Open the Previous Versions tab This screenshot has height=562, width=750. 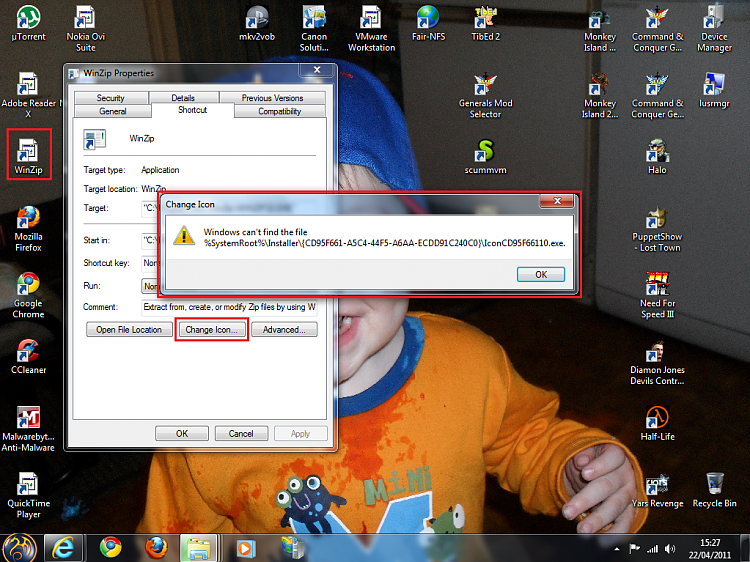273,98
